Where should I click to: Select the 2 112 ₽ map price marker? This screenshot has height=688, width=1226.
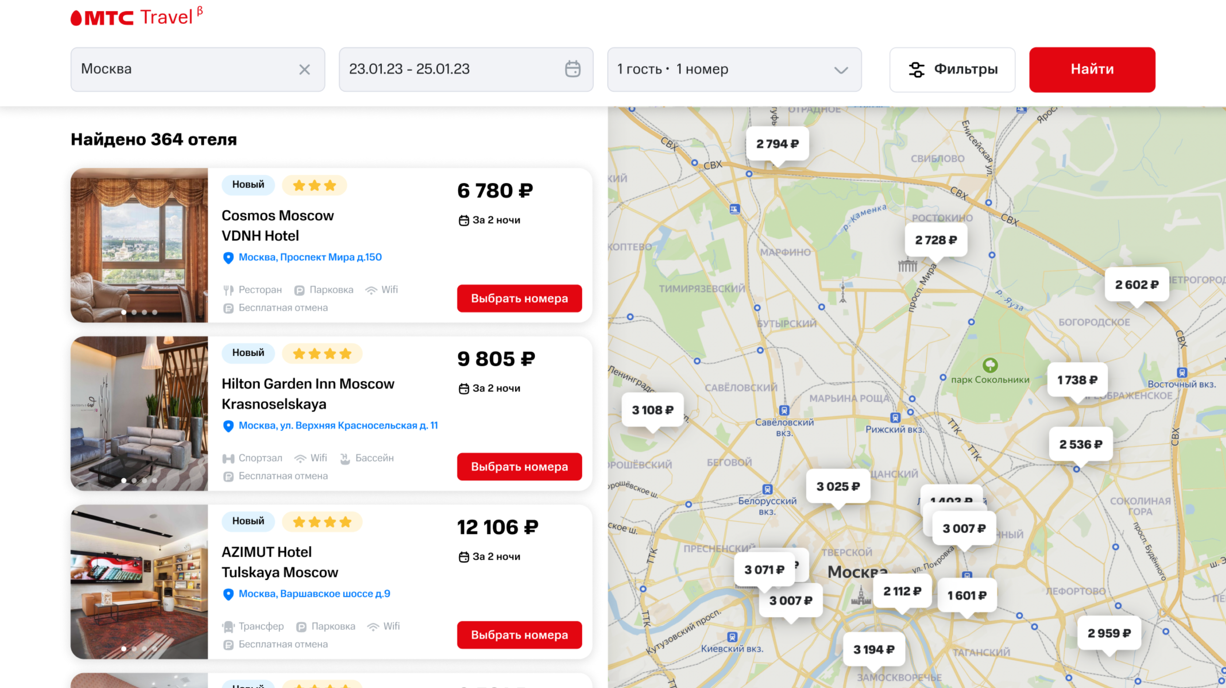pos(902,591)
